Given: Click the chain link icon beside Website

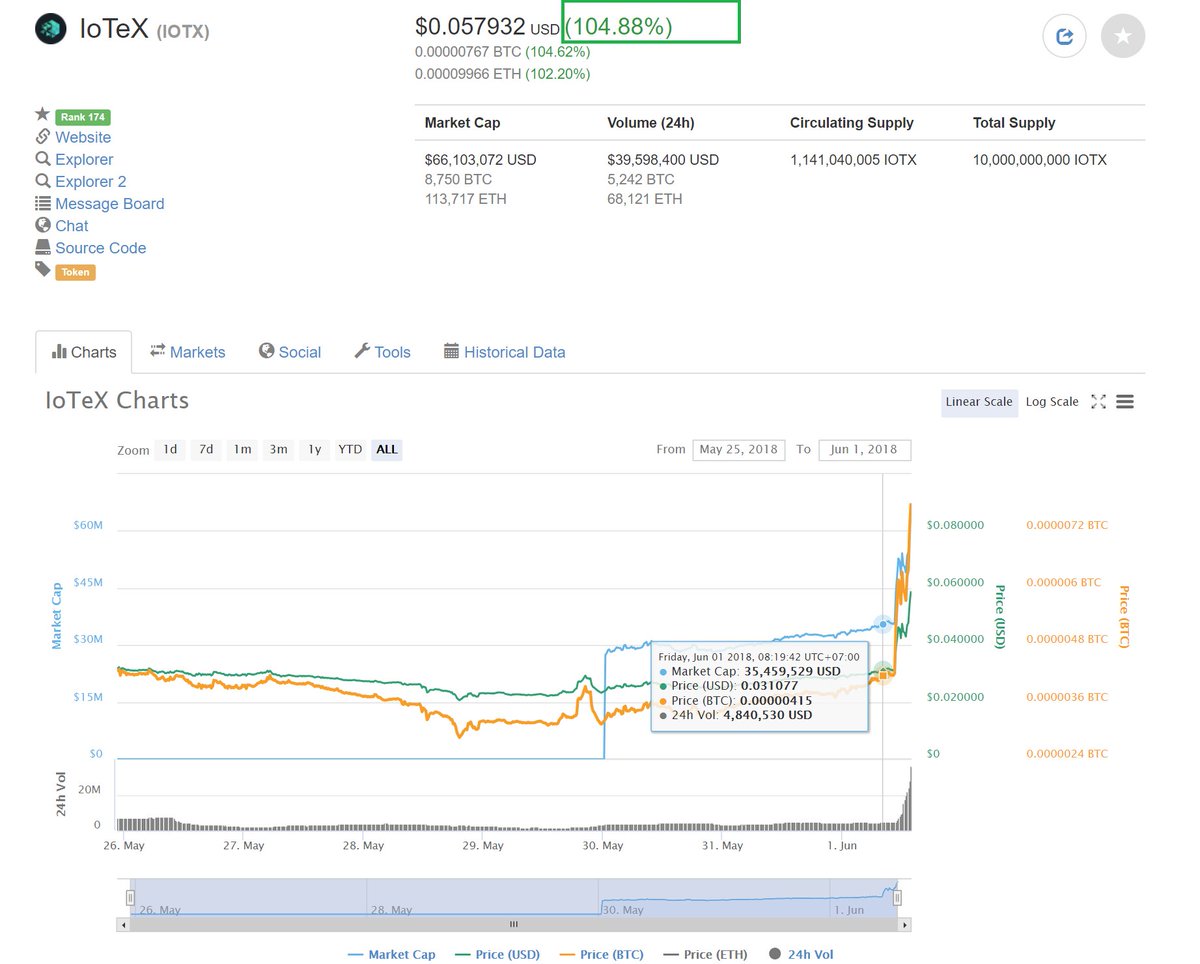Looking at the screenshot, I should click(x=43, y=137).
